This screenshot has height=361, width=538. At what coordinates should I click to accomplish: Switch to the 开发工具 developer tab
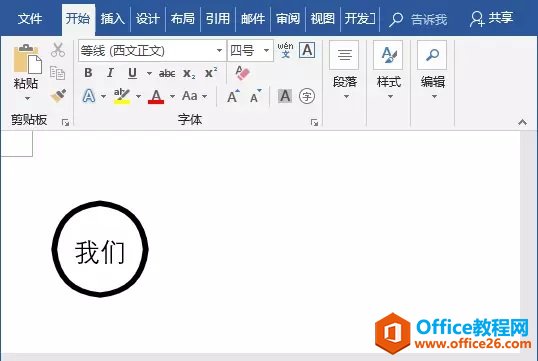360,18
